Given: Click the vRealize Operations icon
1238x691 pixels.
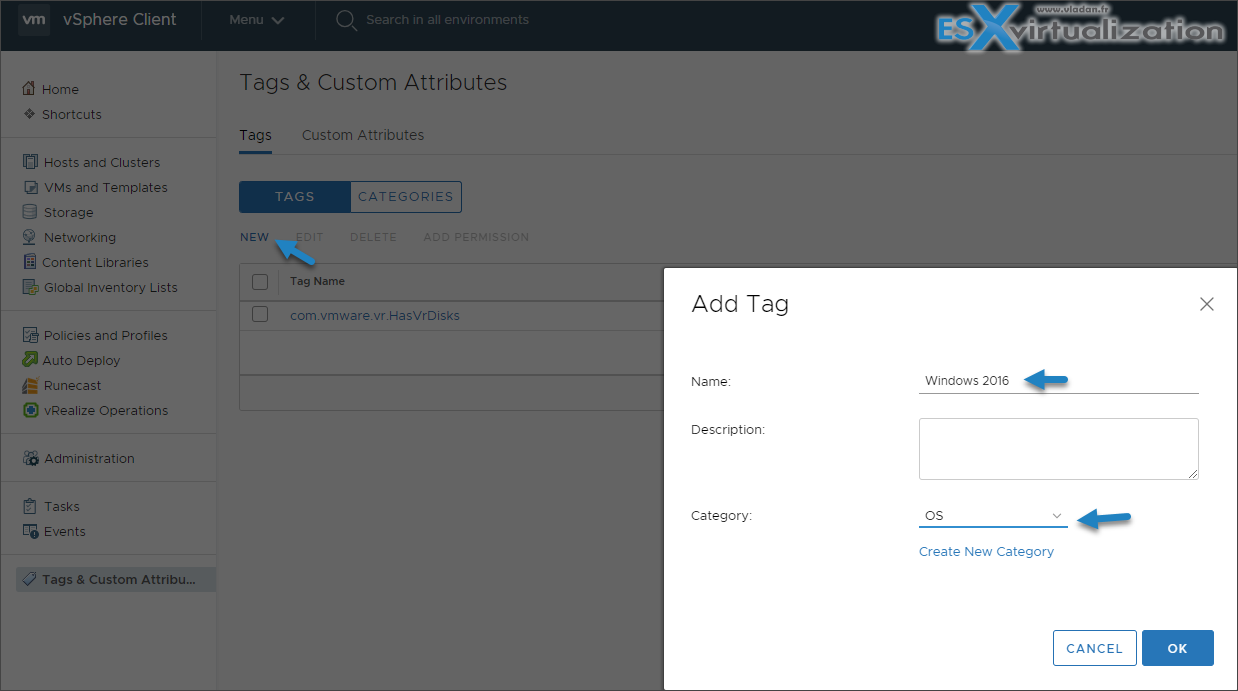Looking at the screenshot, I should coord(30,410).
